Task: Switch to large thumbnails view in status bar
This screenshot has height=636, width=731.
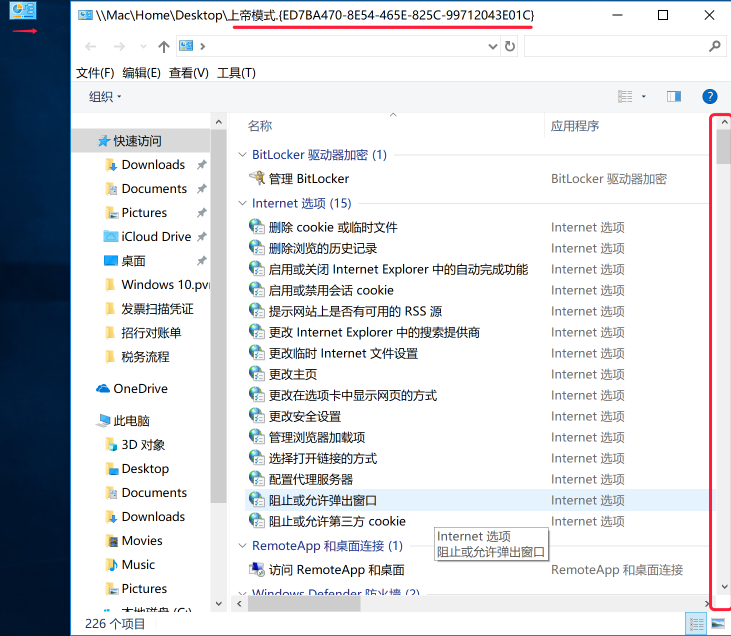Action: (718, 623)
